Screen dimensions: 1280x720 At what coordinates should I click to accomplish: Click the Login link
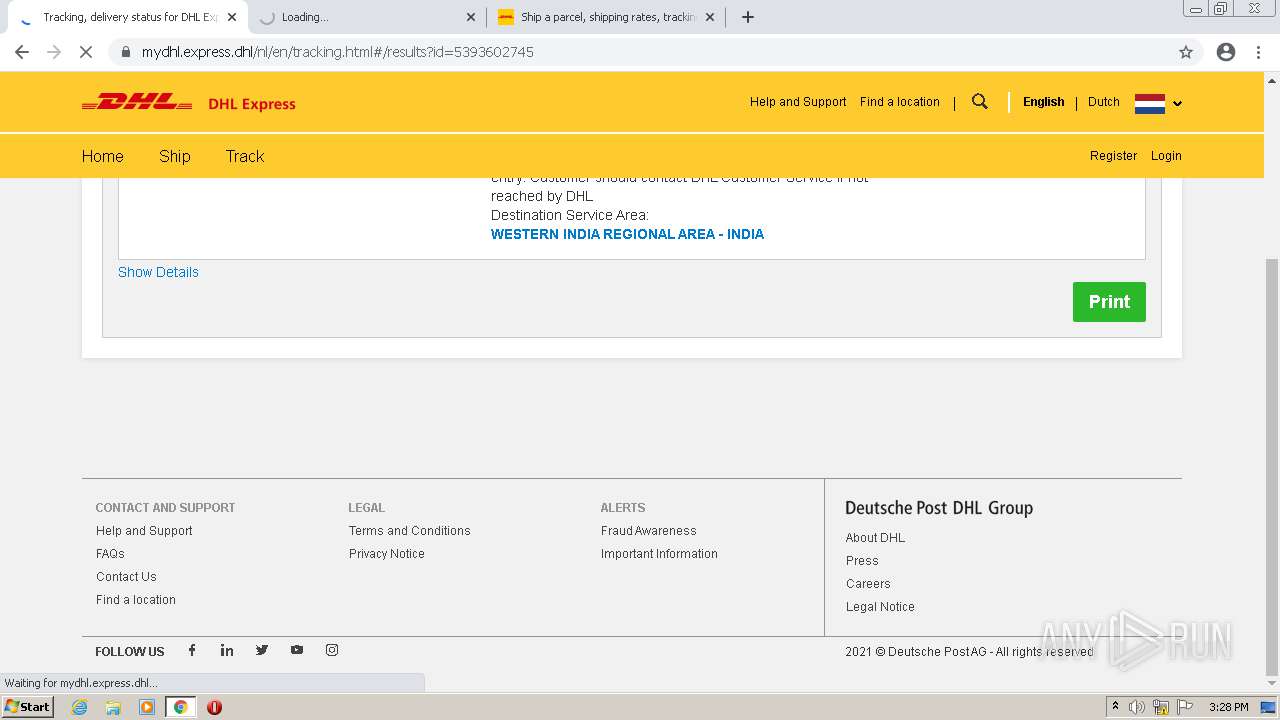point(1166,156)
